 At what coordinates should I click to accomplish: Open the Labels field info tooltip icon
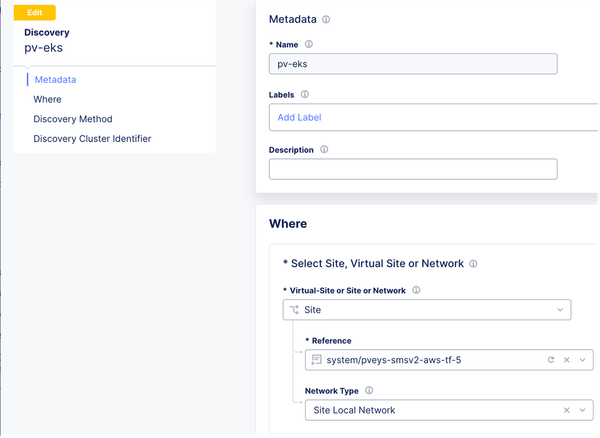coord(305,95)
